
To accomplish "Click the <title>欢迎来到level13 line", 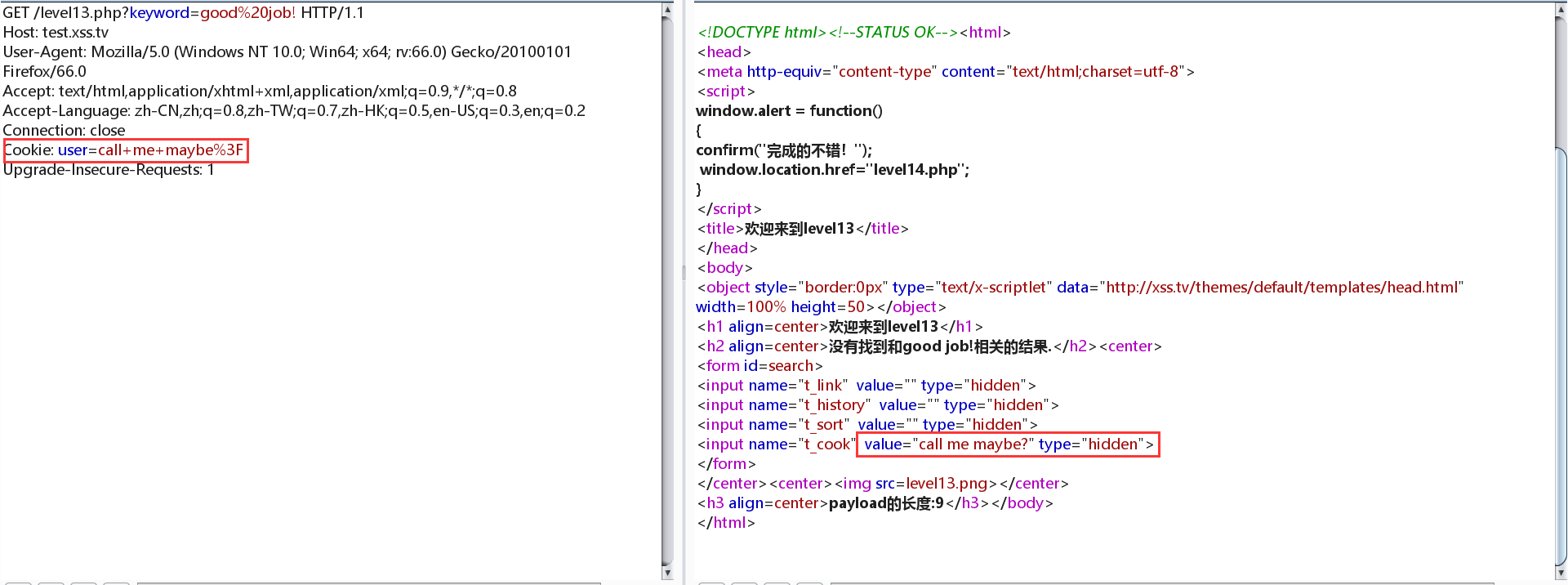I will tap(803, 229).
